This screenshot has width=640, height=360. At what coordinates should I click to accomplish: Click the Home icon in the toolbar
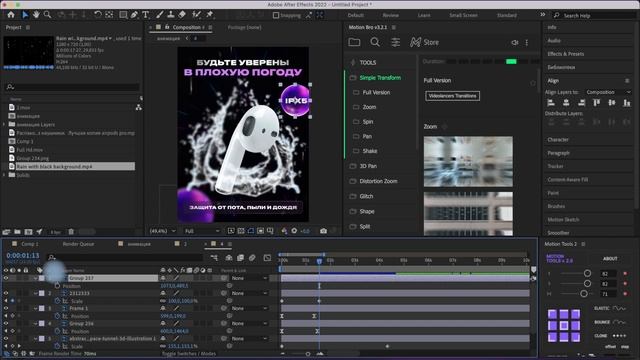pyautogui.click(x=11, y=15)
